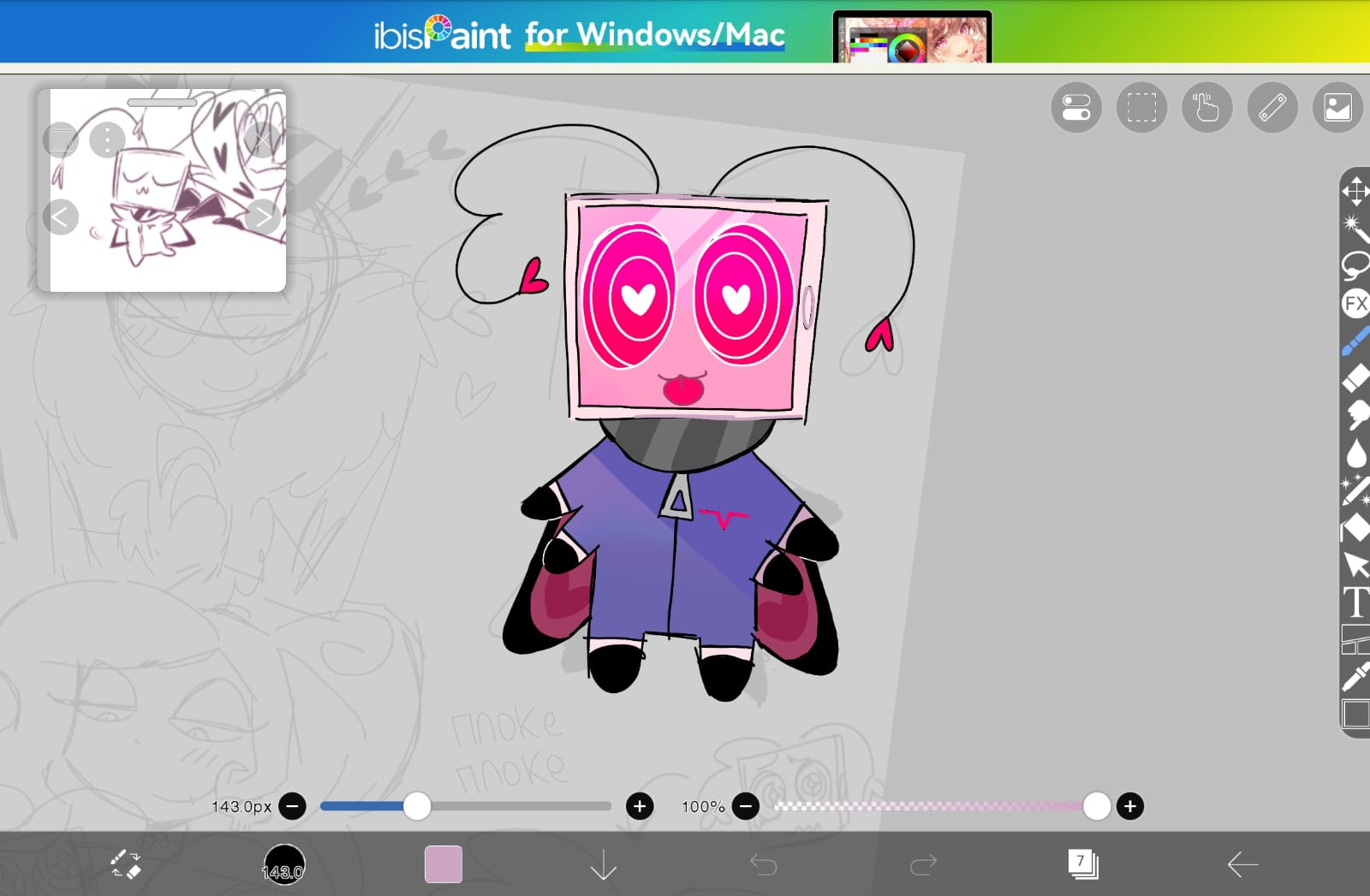Image resolution: width=1370 pixels, height=896 pixels.
Task: Click the reference window square button
Action: click(60, 139)
